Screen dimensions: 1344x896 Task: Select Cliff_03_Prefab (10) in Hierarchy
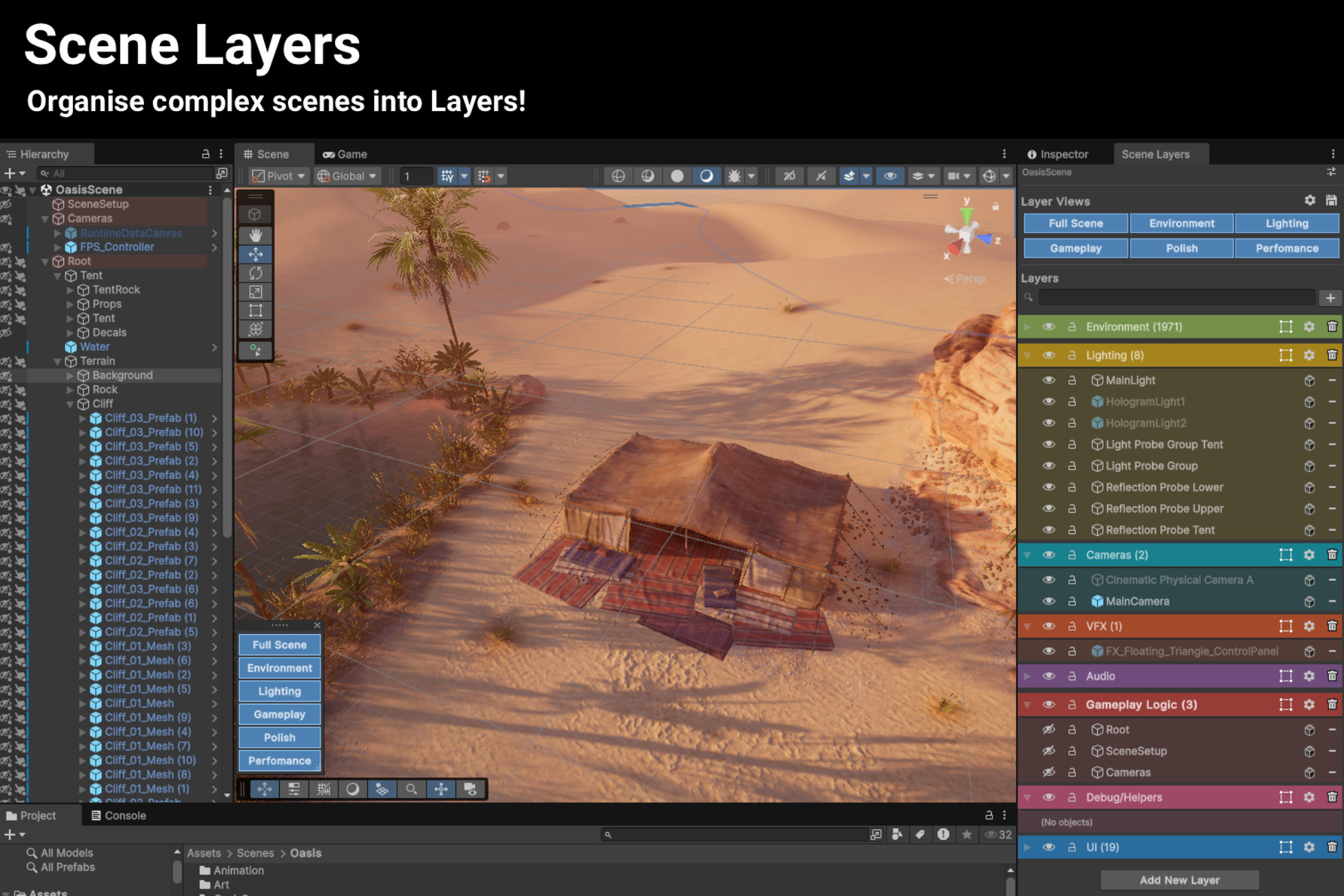coord(154,432)
